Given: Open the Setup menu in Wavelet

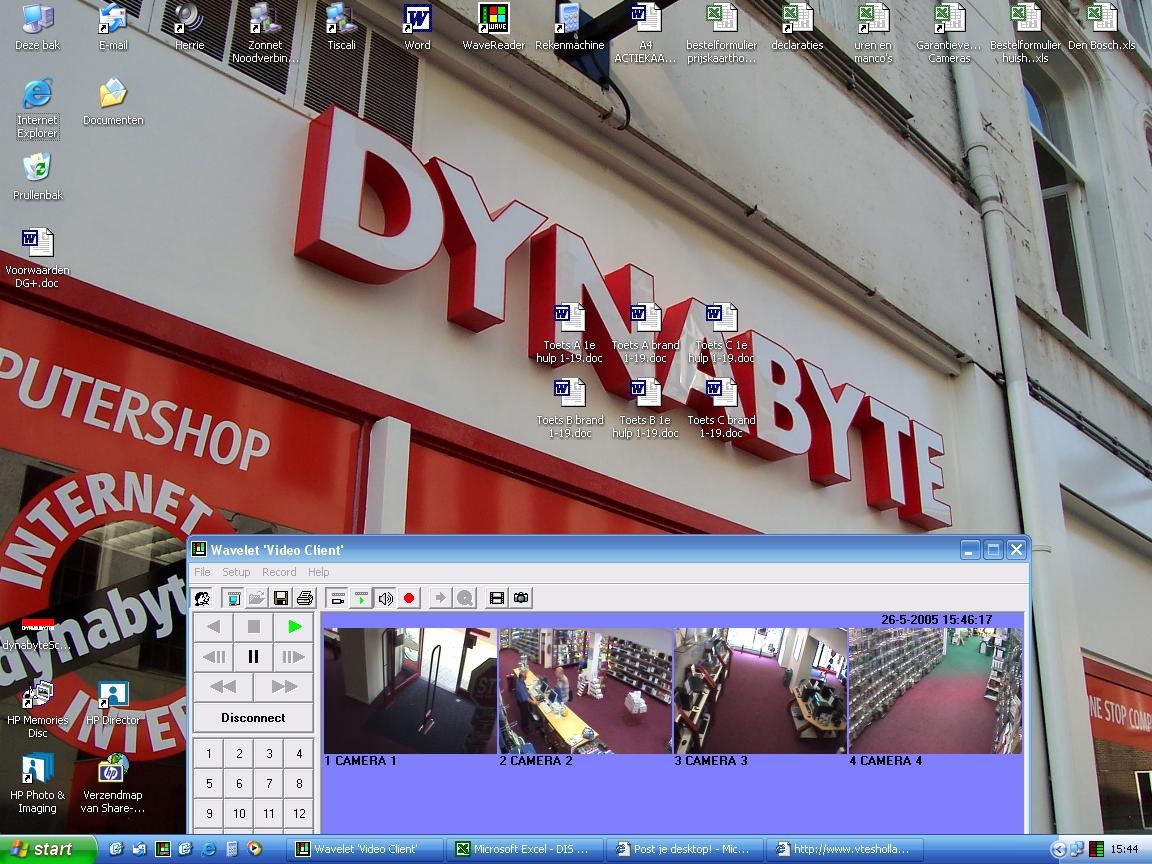Looking at the screenshot, I should click(x=236, y=572).
